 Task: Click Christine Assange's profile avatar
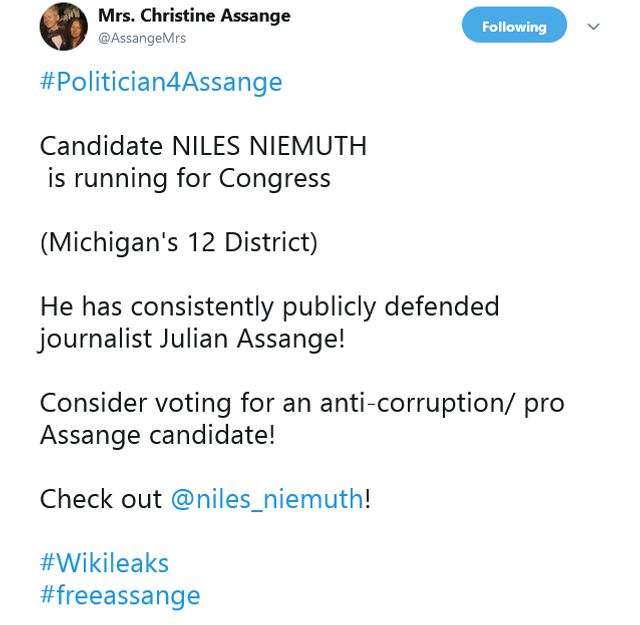64,27
